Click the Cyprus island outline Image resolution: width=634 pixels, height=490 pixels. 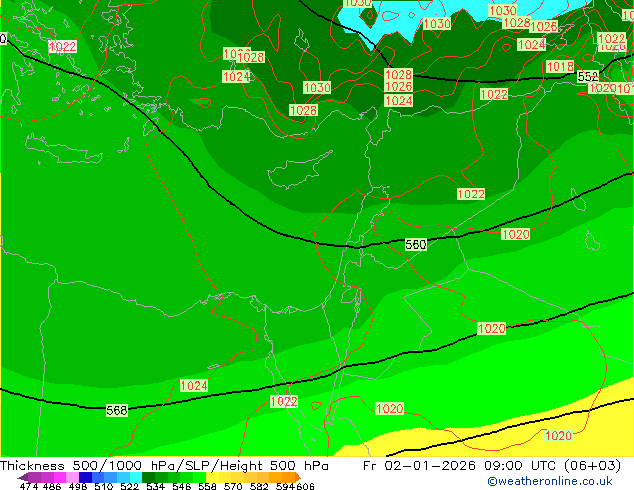297,172
